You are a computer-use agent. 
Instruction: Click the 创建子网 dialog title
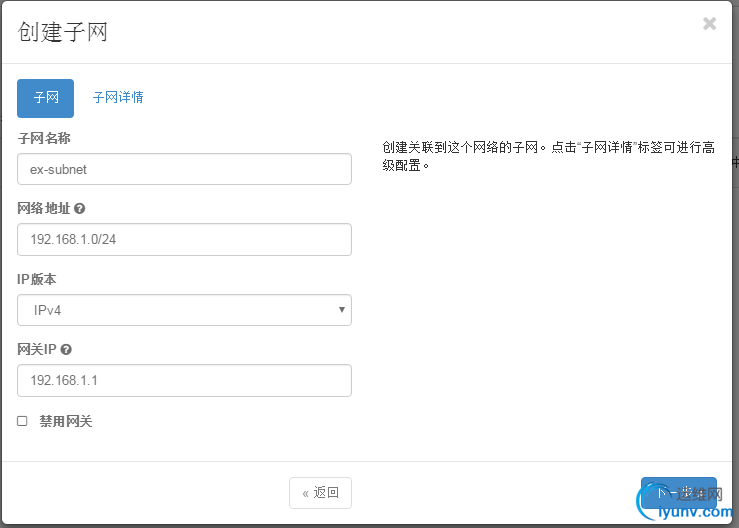click(62, 32)
